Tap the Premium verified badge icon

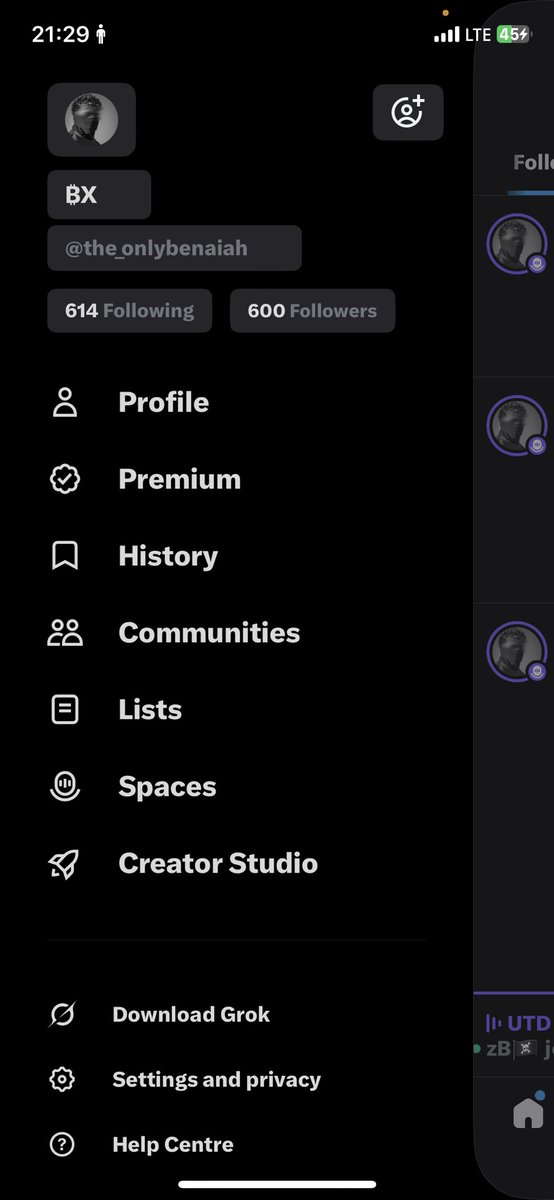65,480
